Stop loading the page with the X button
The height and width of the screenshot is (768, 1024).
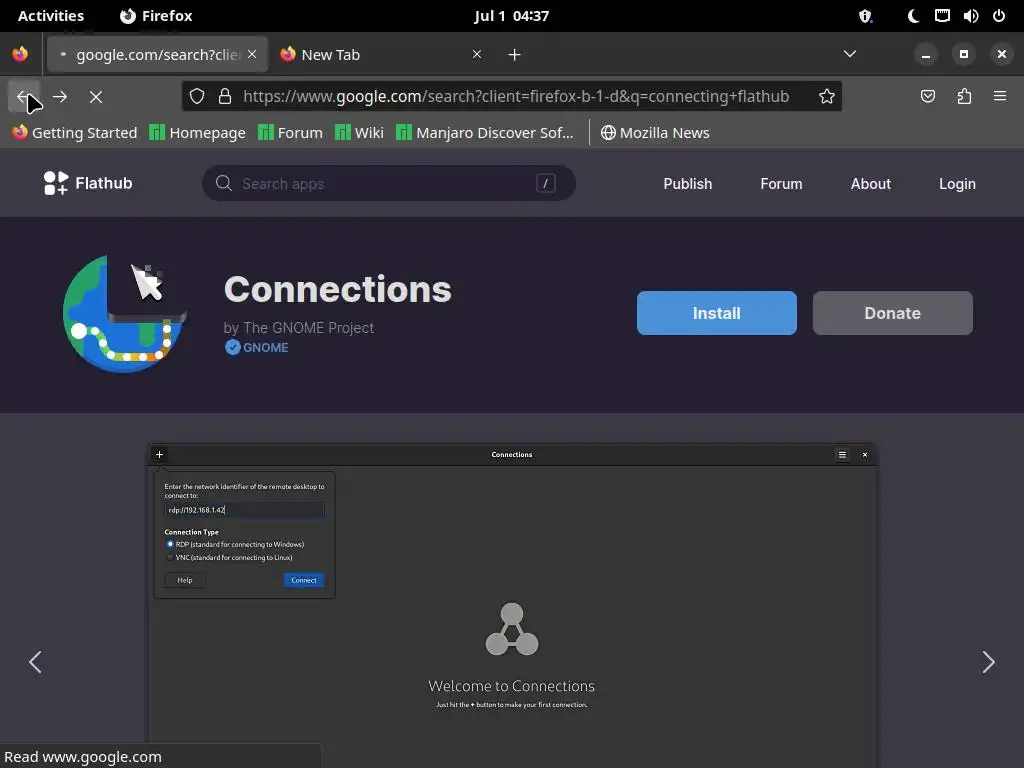[96, 97]
